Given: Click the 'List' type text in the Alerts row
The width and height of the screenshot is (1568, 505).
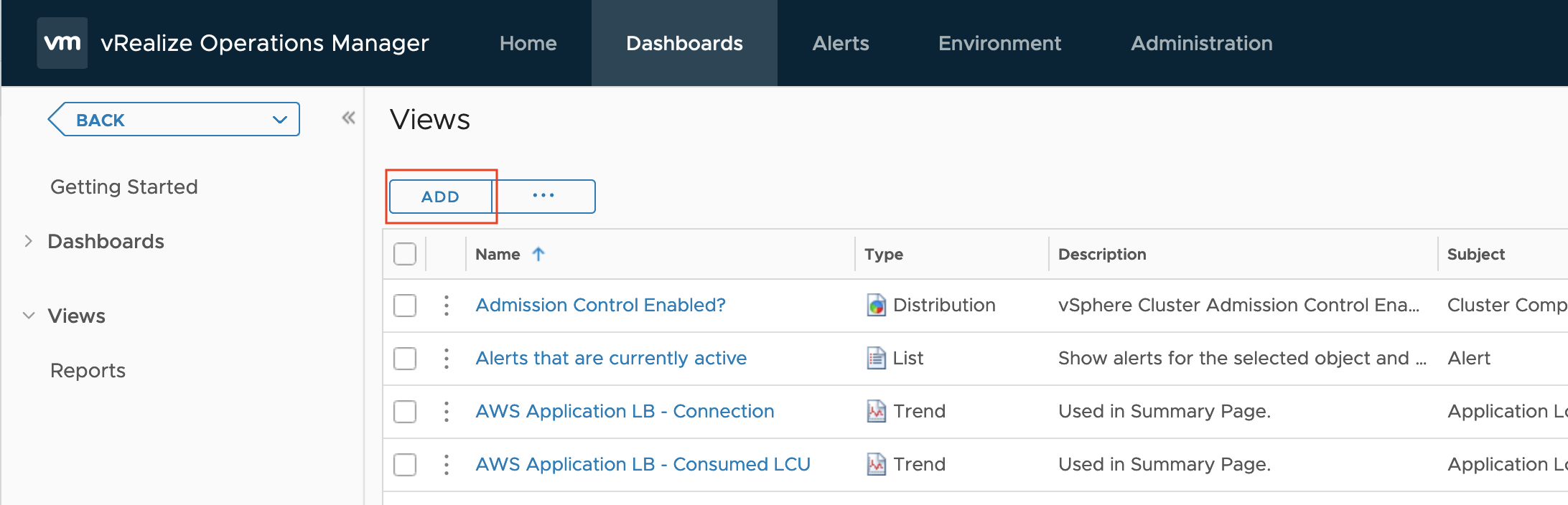Looking at the screenshot, I should [x=908, y=359].
